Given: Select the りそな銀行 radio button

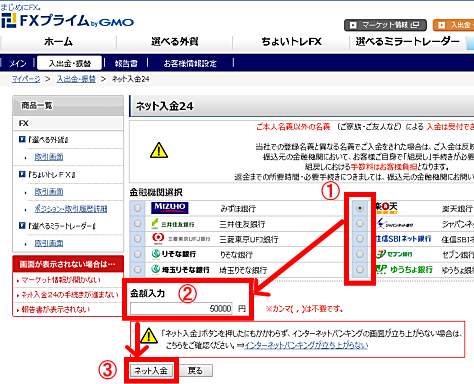Looking at the screenshot, I should [137, 254].
